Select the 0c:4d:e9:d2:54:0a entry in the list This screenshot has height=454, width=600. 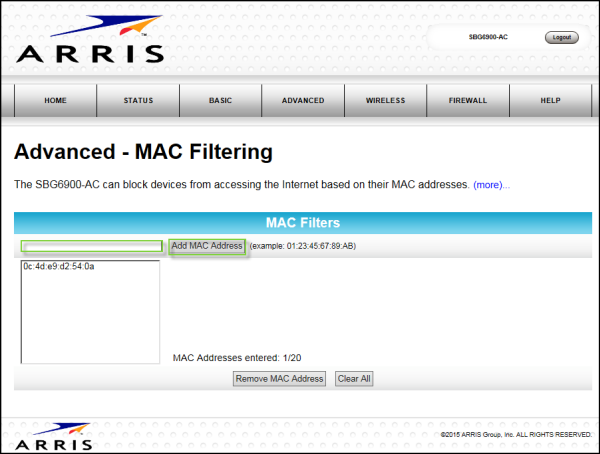[x=58, y=267]
